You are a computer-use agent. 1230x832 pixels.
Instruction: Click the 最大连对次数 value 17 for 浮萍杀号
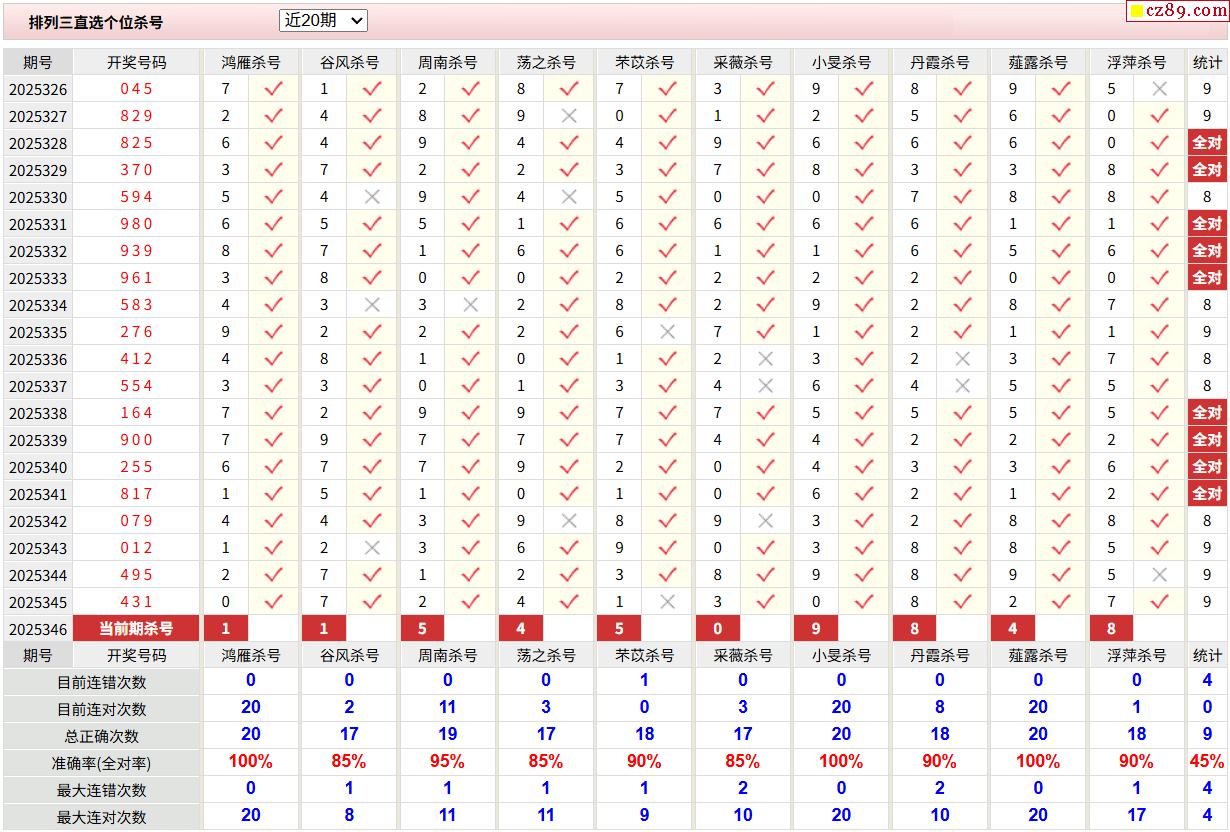[x=1137, y=816]
